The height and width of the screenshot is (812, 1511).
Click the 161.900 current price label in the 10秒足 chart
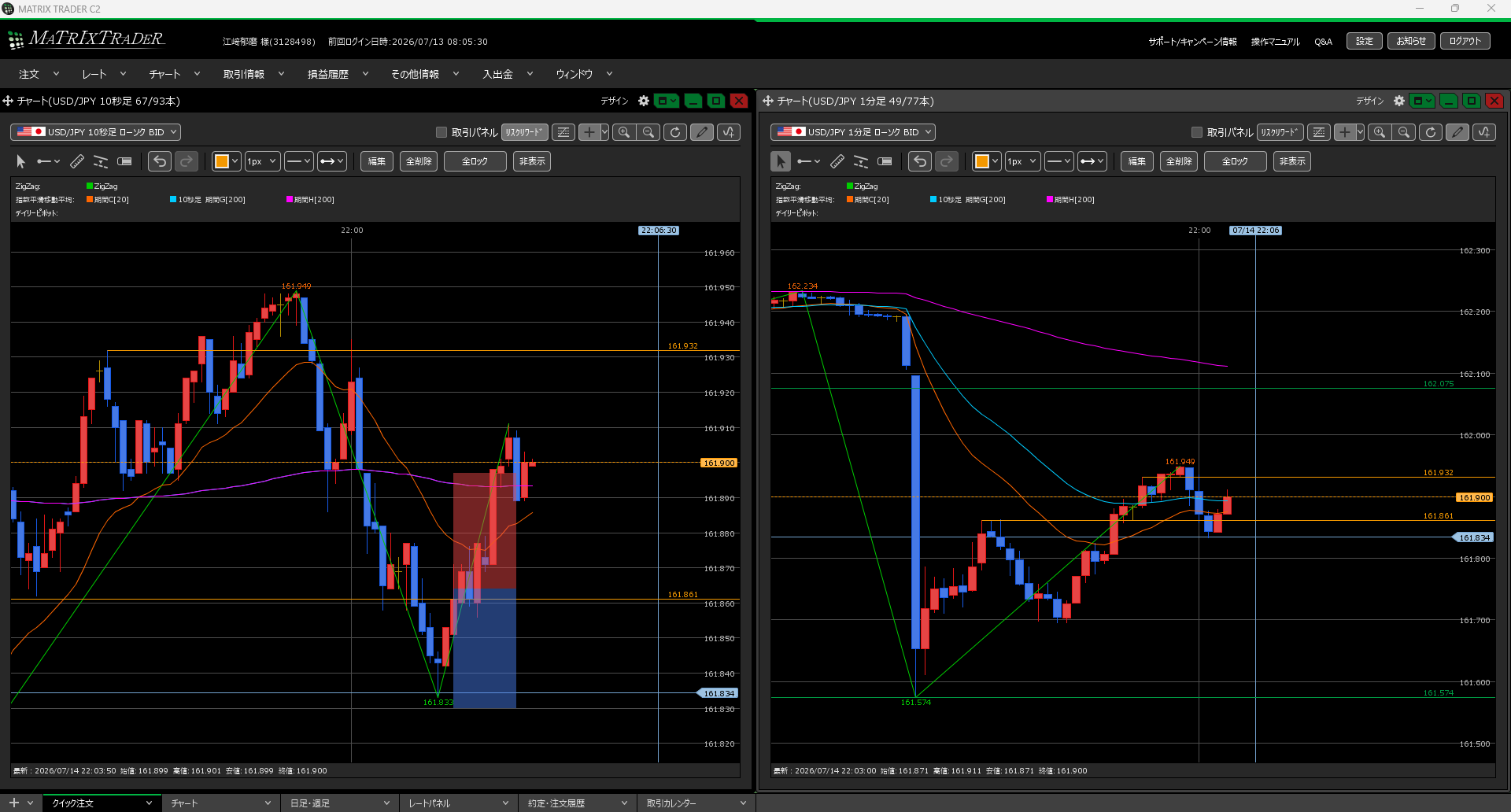click(x=719, y=463)
